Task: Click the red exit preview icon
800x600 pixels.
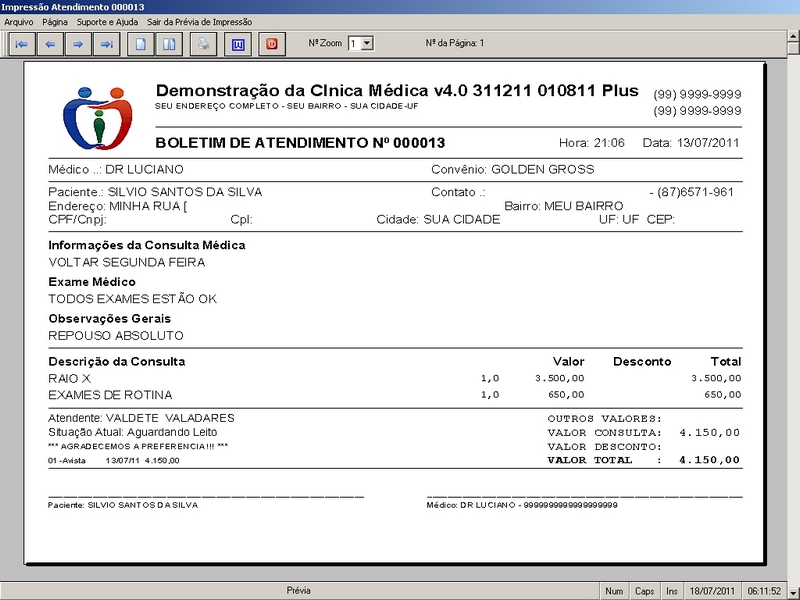Action: [x=272, y=44]
